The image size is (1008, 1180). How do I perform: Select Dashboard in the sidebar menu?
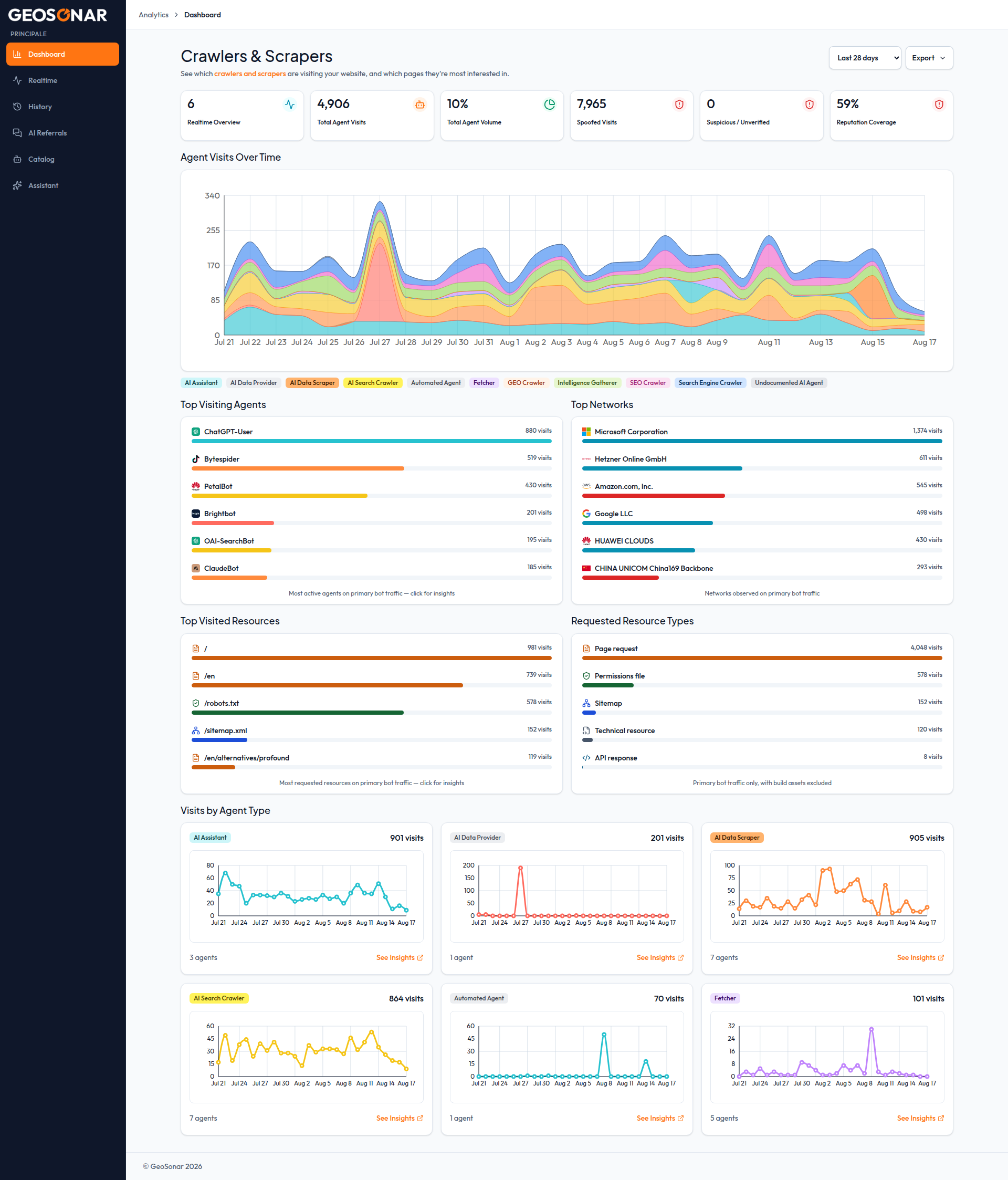click(62, 54)
